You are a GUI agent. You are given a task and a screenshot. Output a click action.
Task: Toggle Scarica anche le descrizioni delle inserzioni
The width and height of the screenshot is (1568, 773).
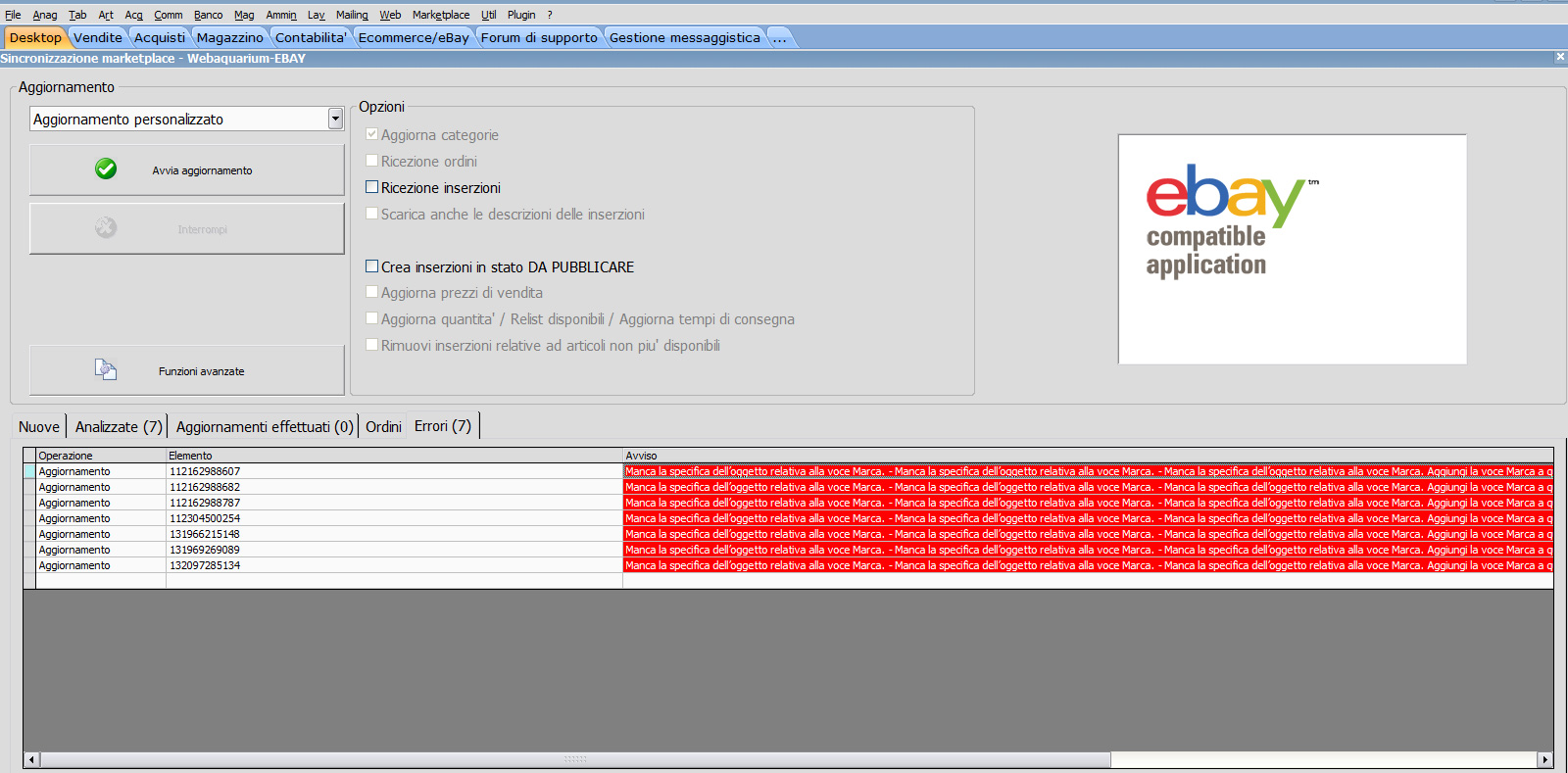click(371, 214)
